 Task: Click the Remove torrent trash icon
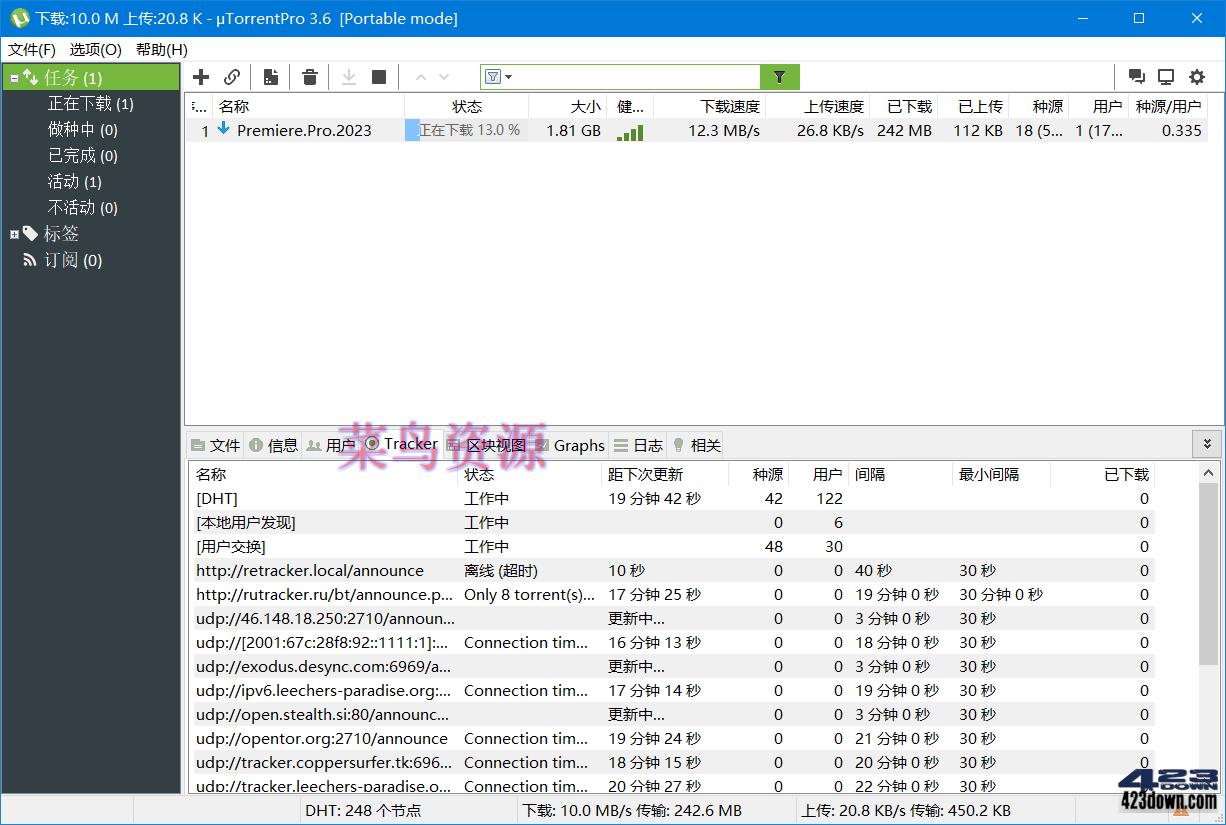309,77
